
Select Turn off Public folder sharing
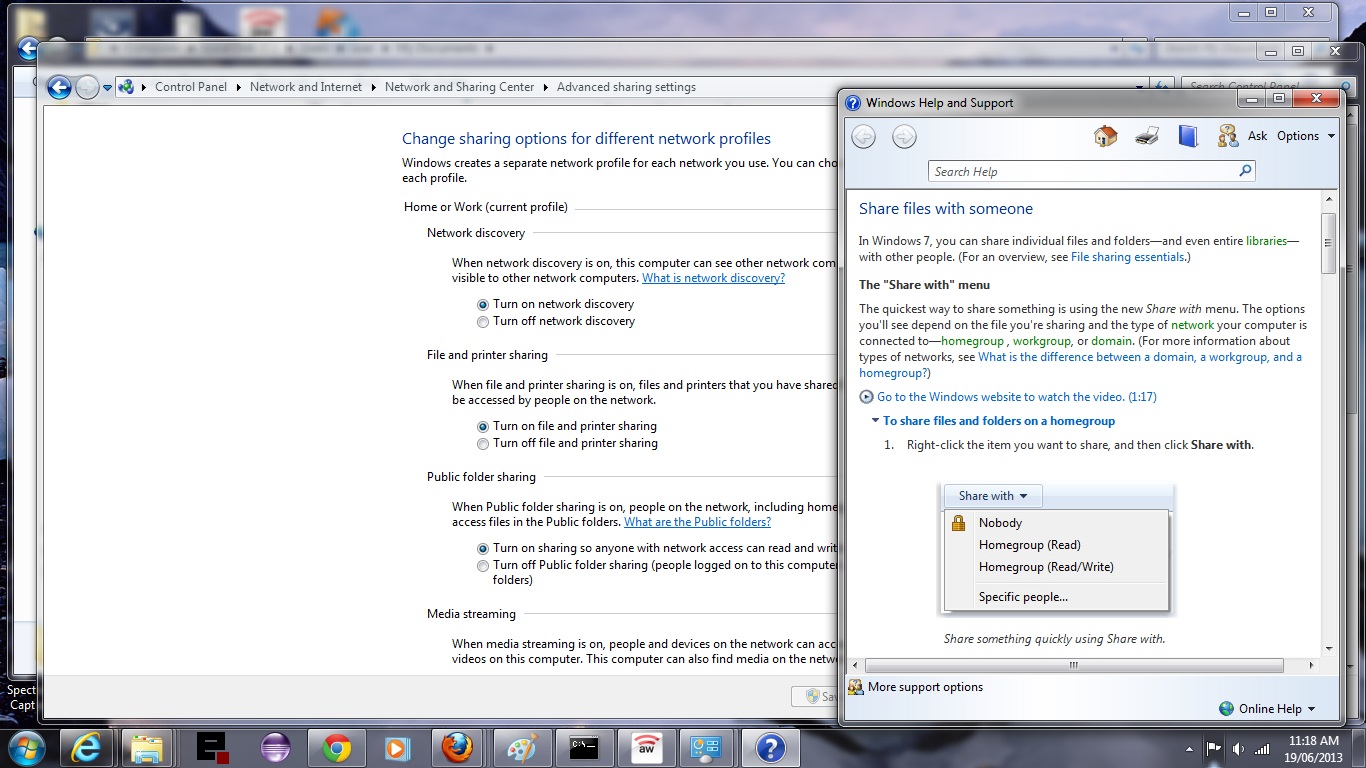point(483,566)
